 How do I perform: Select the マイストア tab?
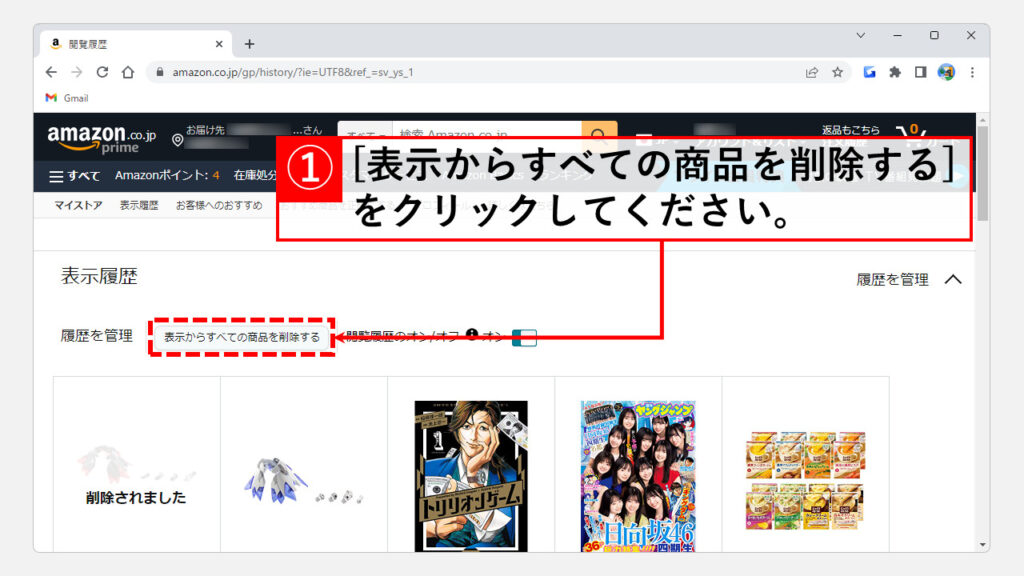click(78, 206)
